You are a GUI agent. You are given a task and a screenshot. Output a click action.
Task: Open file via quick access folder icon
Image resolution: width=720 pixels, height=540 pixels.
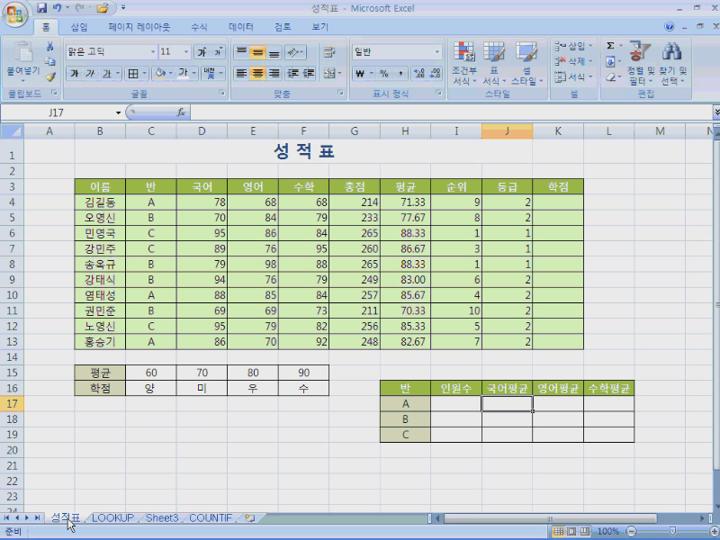tap(102, 8)
